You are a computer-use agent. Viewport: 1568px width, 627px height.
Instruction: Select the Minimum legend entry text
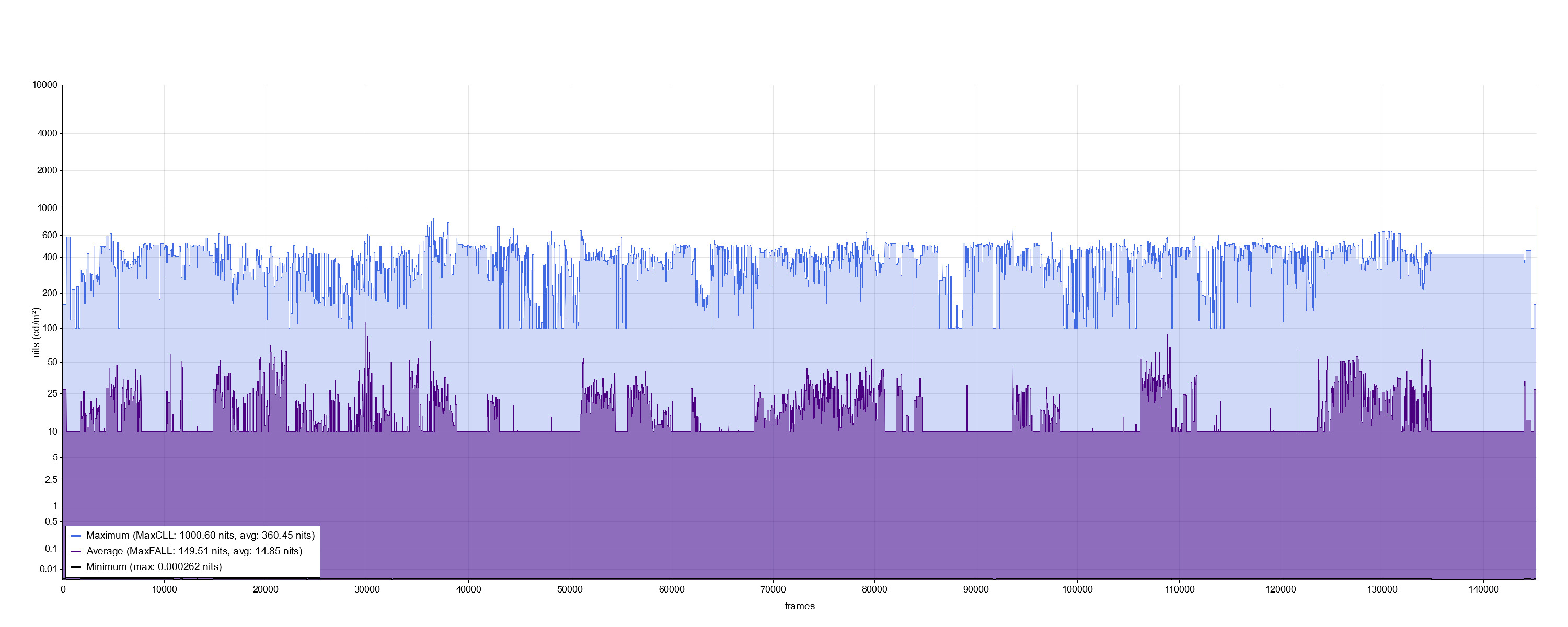[x=154, y=567]
